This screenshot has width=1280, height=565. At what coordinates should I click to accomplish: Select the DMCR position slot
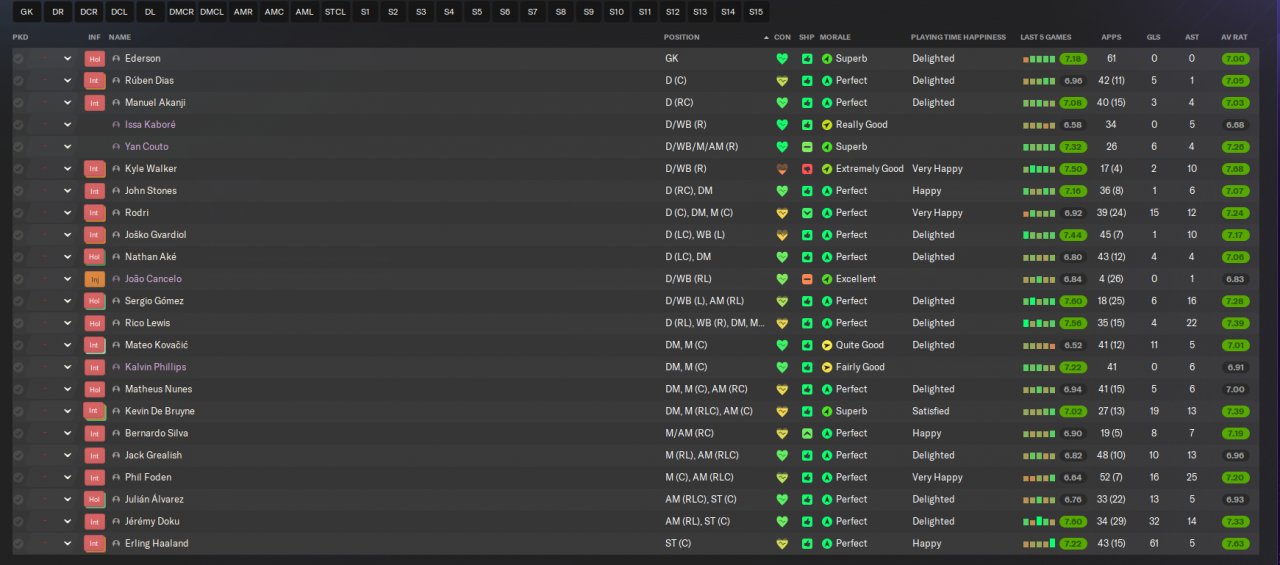(x=181, y=12)
